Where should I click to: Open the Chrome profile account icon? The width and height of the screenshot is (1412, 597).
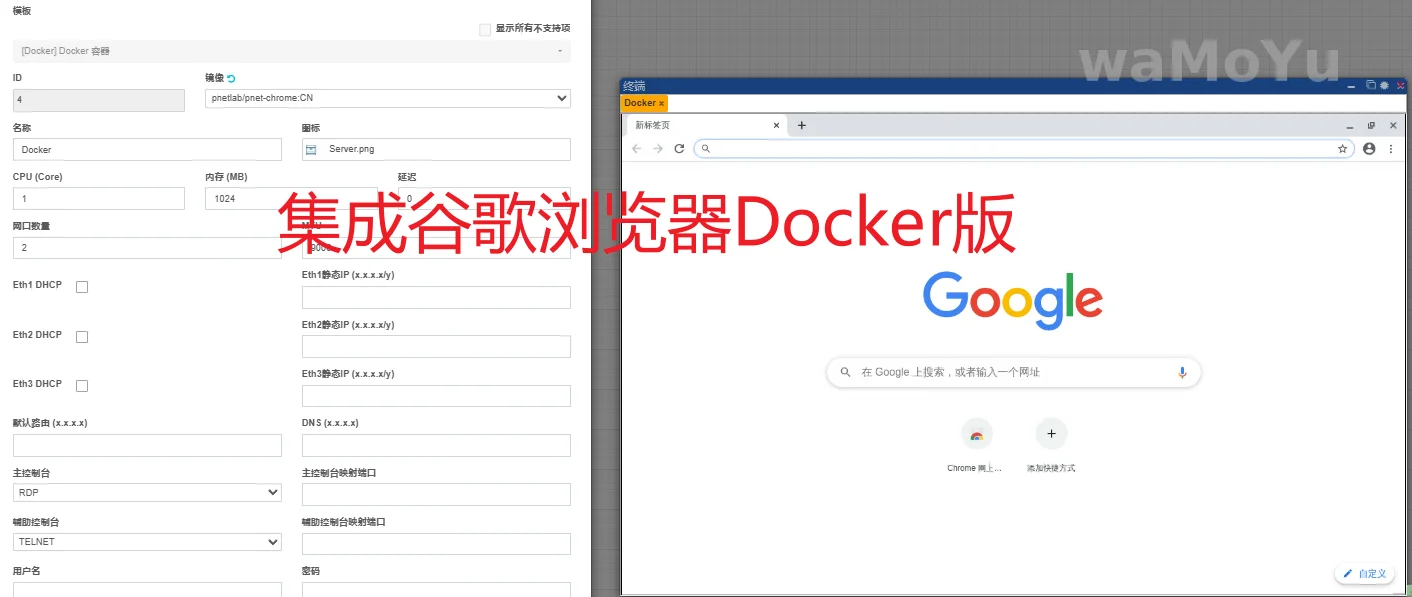pyautogui.click(x=1369, y=148)
